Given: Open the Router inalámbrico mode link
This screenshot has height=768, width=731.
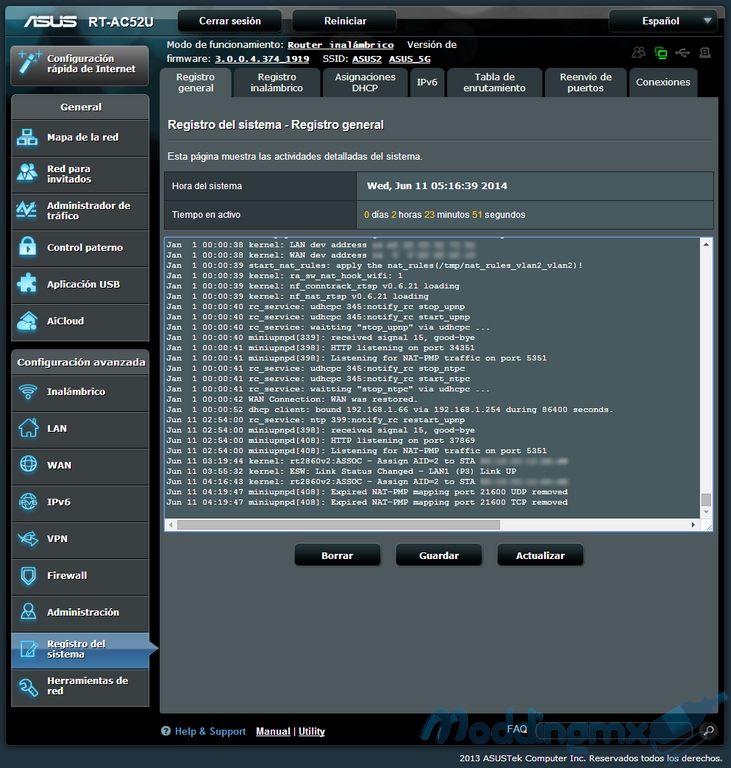Looking at the screenshot, I should click(x=341, y=45).
